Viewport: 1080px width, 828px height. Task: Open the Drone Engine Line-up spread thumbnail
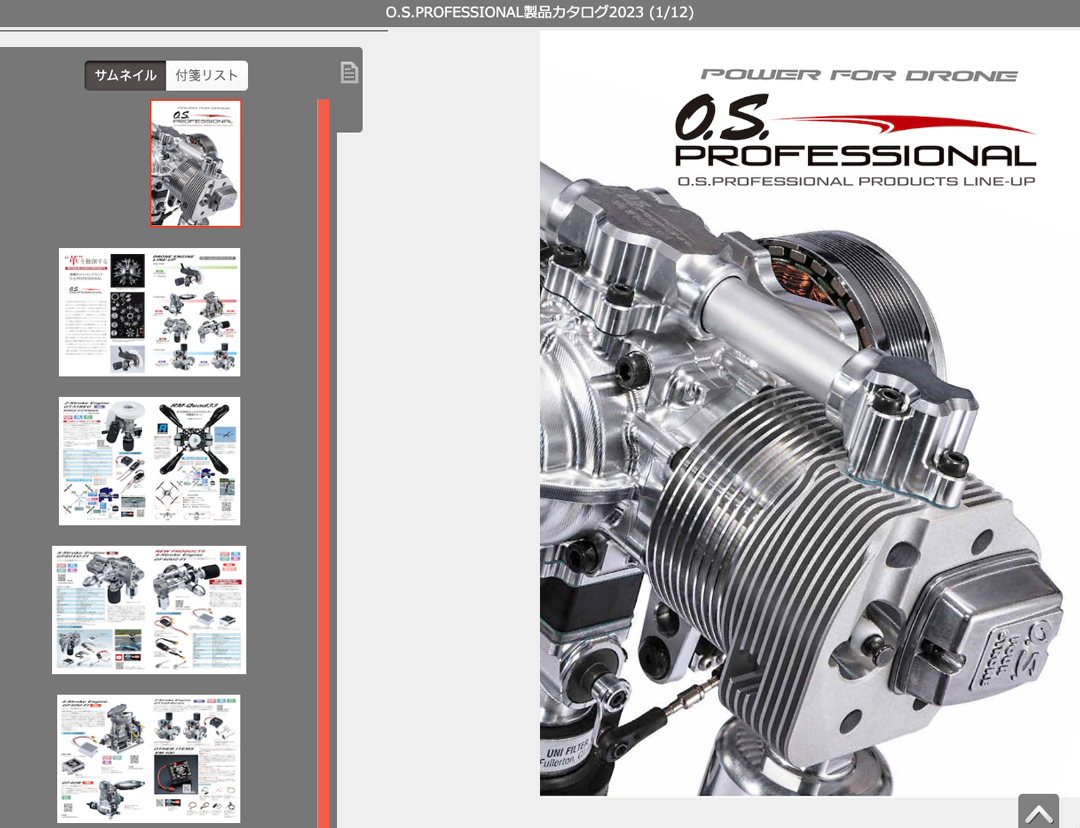(x=149, y=312)
